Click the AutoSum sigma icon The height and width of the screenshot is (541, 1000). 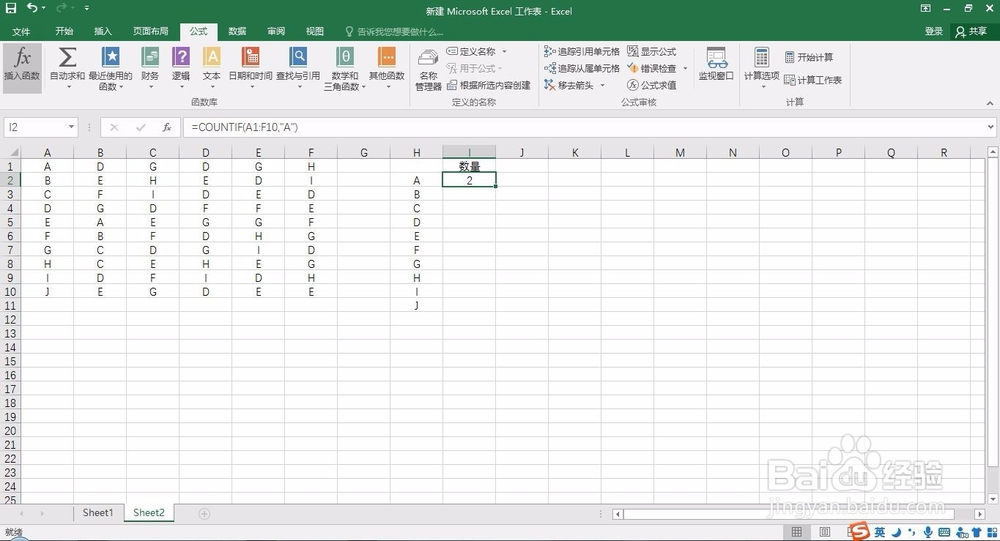click(67, 68)
